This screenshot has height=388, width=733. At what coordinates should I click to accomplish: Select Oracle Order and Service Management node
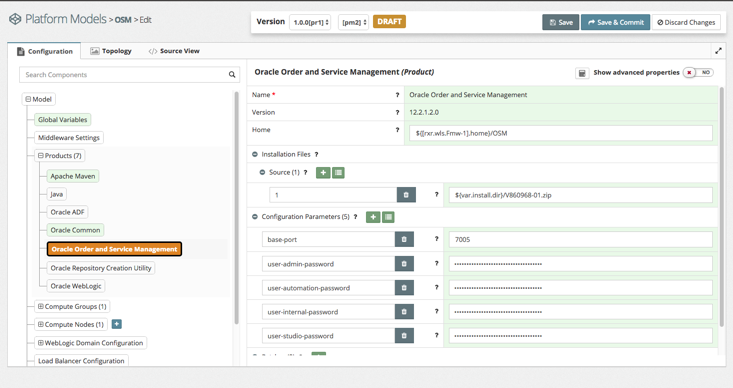[114, 249]
